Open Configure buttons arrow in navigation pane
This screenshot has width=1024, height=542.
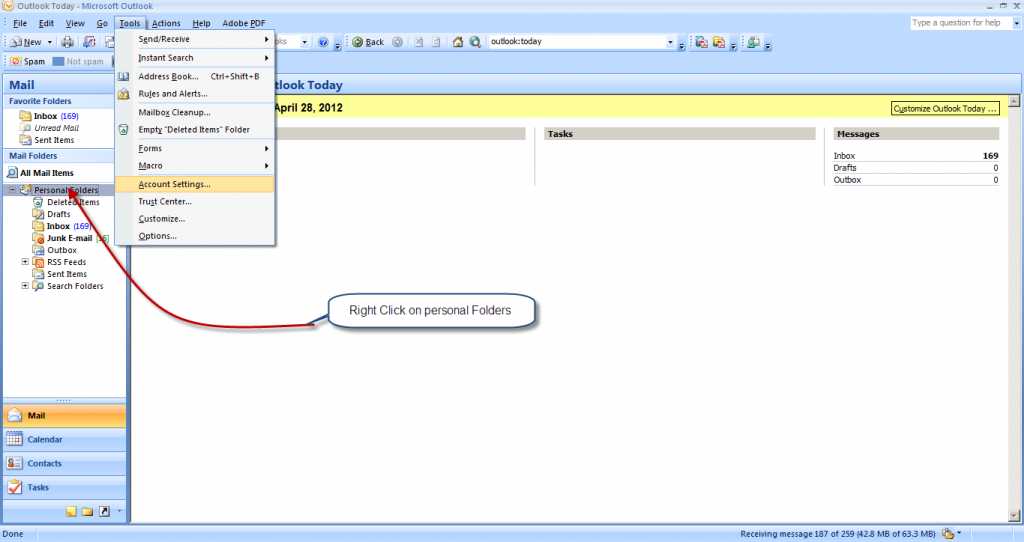coord(120,511)
